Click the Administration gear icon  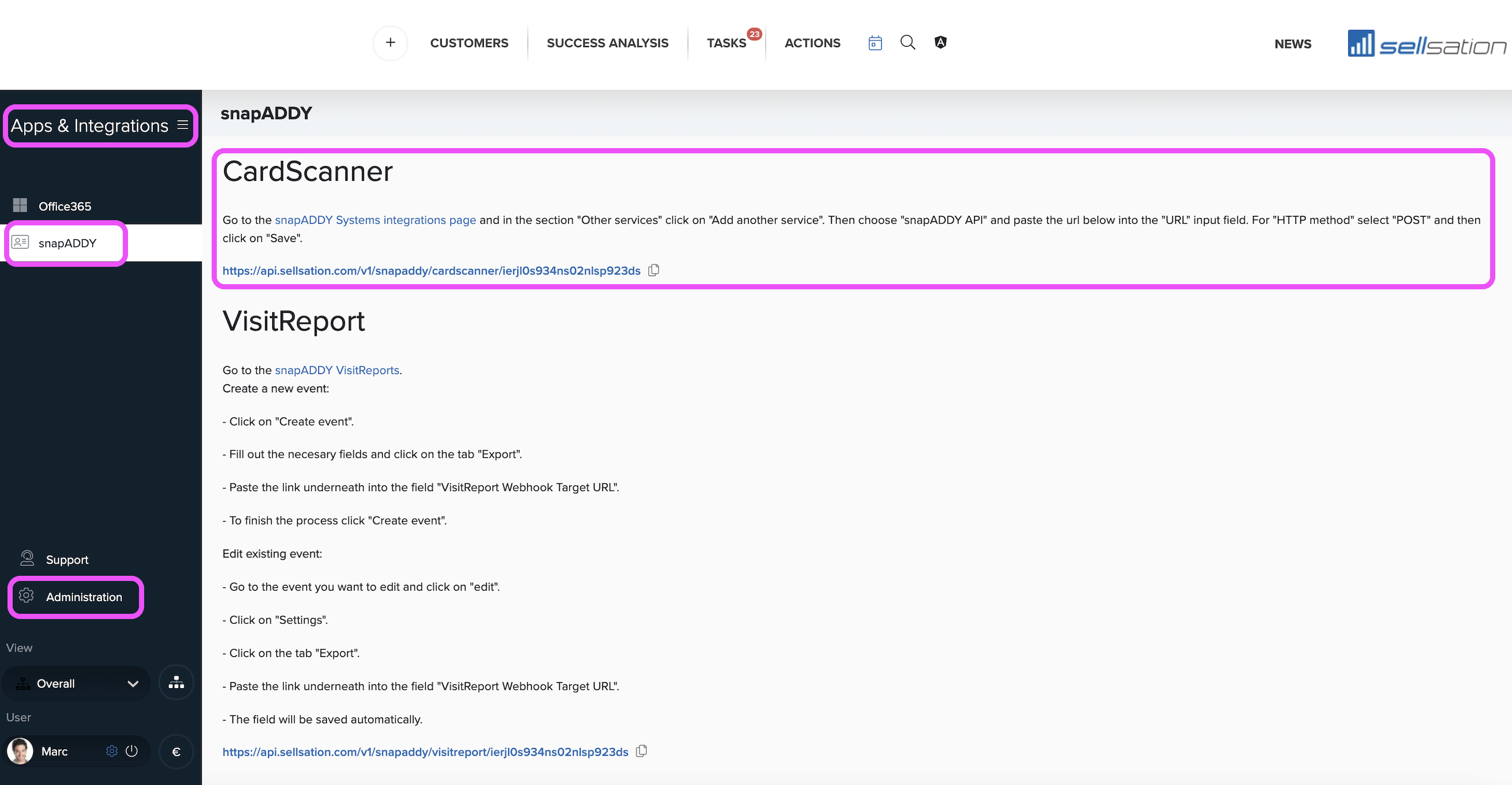(27, 595)
